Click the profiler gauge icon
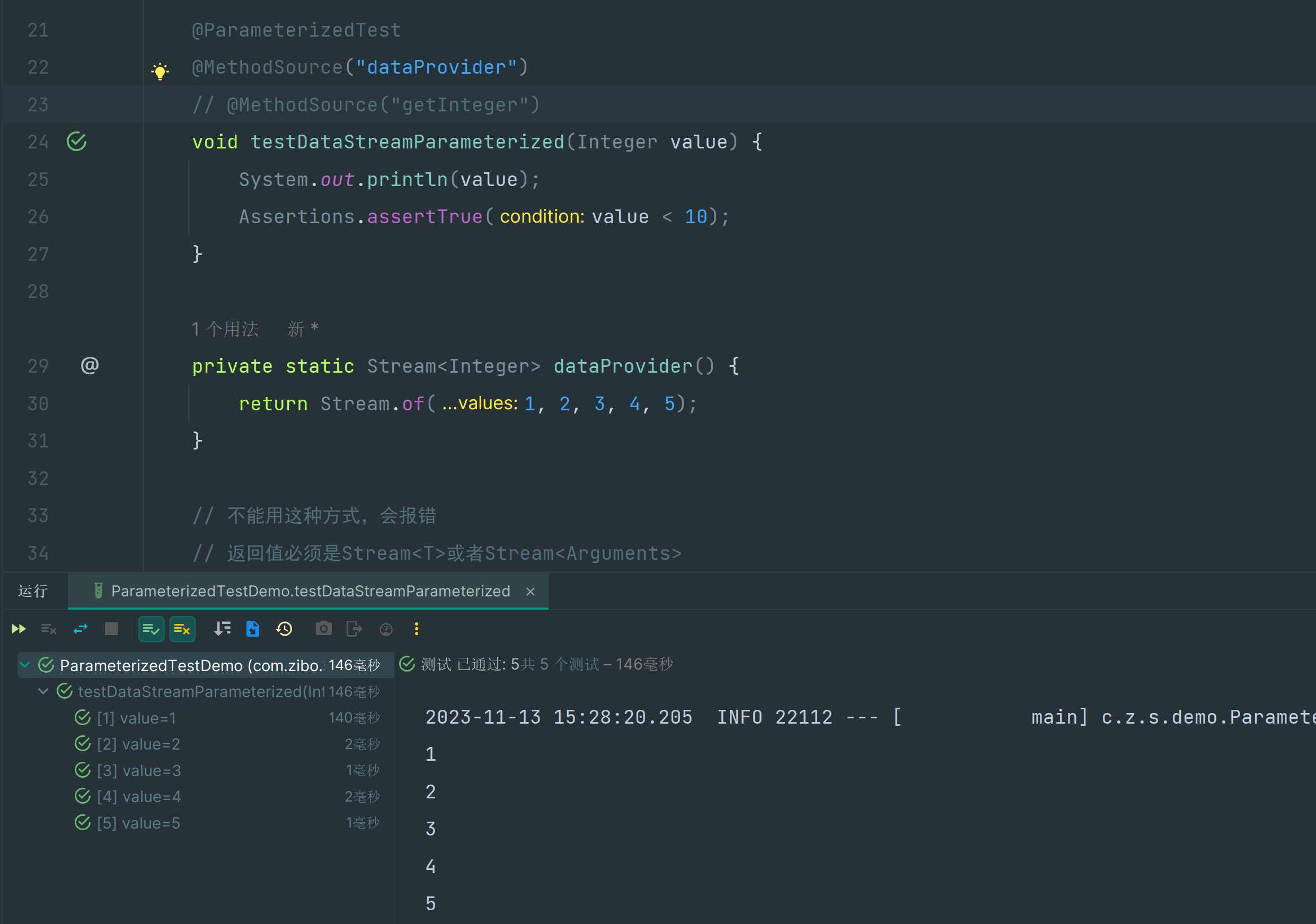Image resolution: width=1316 pixels, height=924 pixels. pos(386,629)
